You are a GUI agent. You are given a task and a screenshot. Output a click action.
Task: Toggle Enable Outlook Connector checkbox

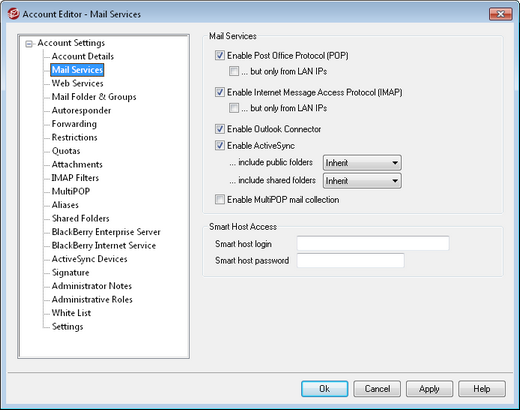[220, 129]
